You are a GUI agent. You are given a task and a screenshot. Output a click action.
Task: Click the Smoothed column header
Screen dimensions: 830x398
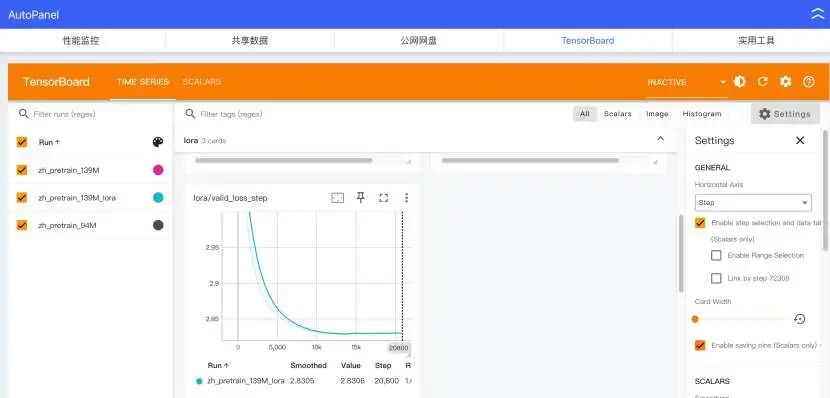click(x=309, y=365)
